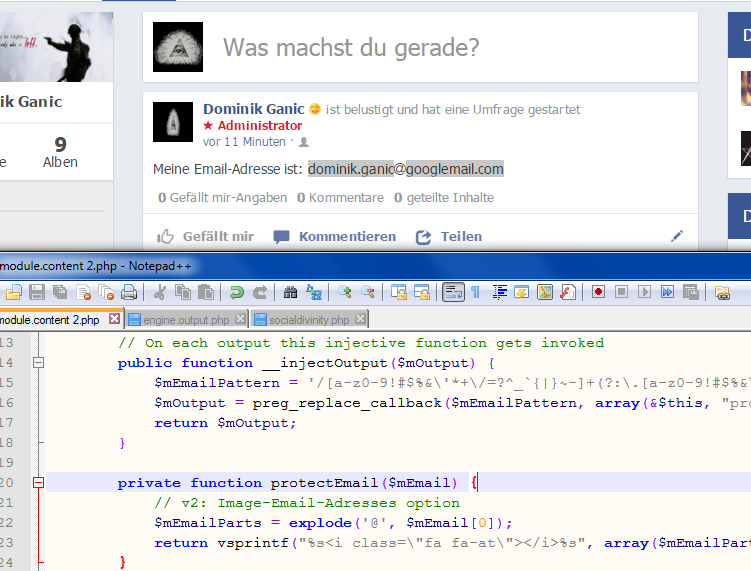Click the highlighted dominik.ganic@googlemail.com address
The height and width of the screenshot is (571, 751).
(406, 169)
